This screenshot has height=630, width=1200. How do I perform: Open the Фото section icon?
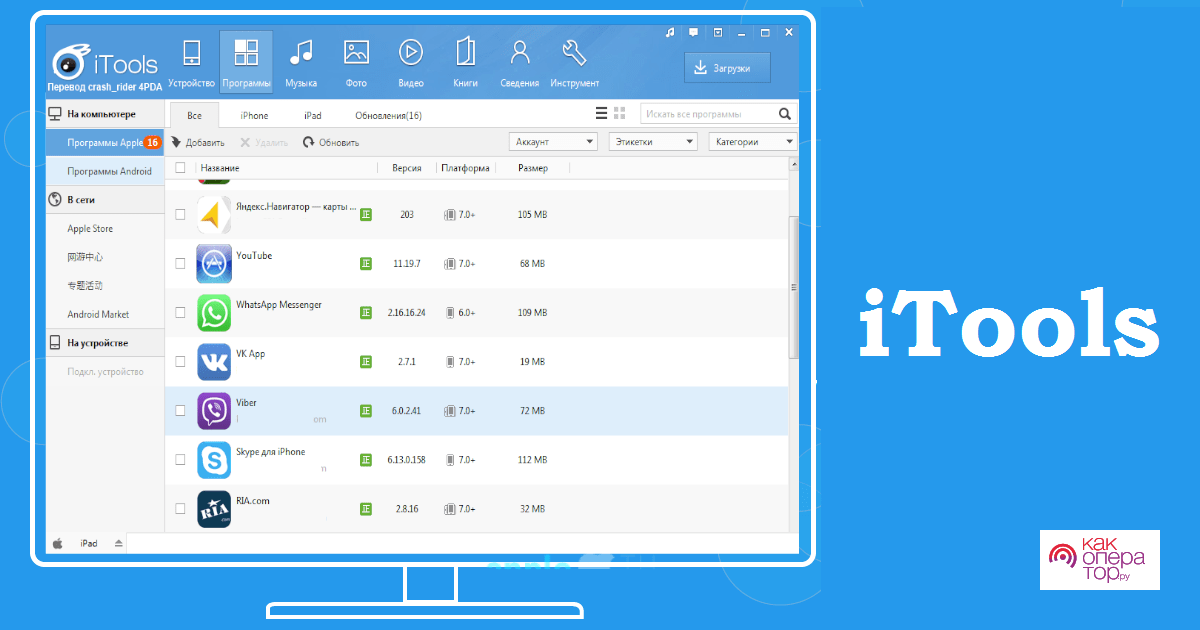[x=356, y=53]
